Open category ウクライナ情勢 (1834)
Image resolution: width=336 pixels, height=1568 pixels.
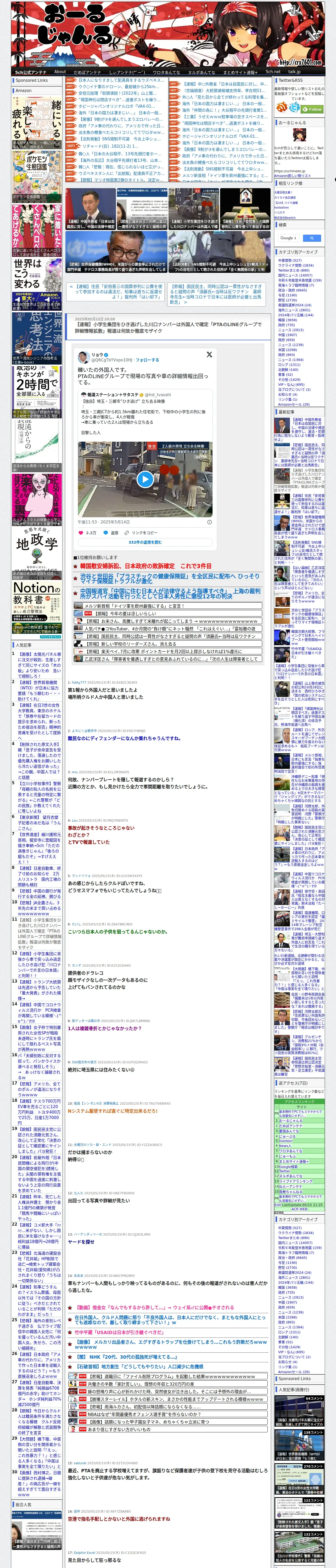(x=296, y=266)
